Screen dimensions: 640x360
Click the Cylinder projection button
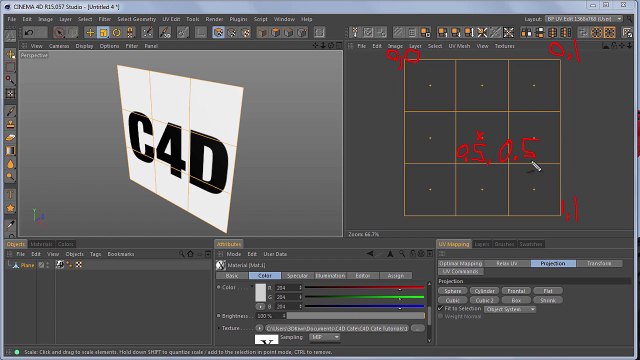click(x=484, y=291)
